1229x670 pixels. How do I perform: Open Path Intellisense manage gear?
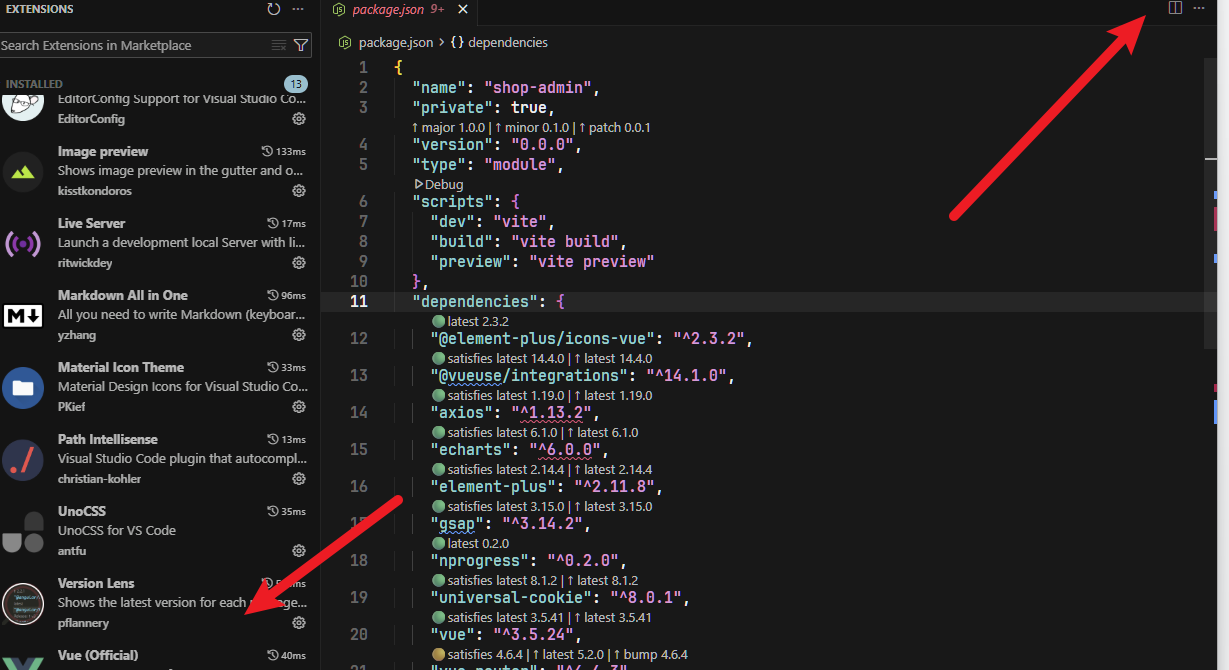tap(298, 479)
